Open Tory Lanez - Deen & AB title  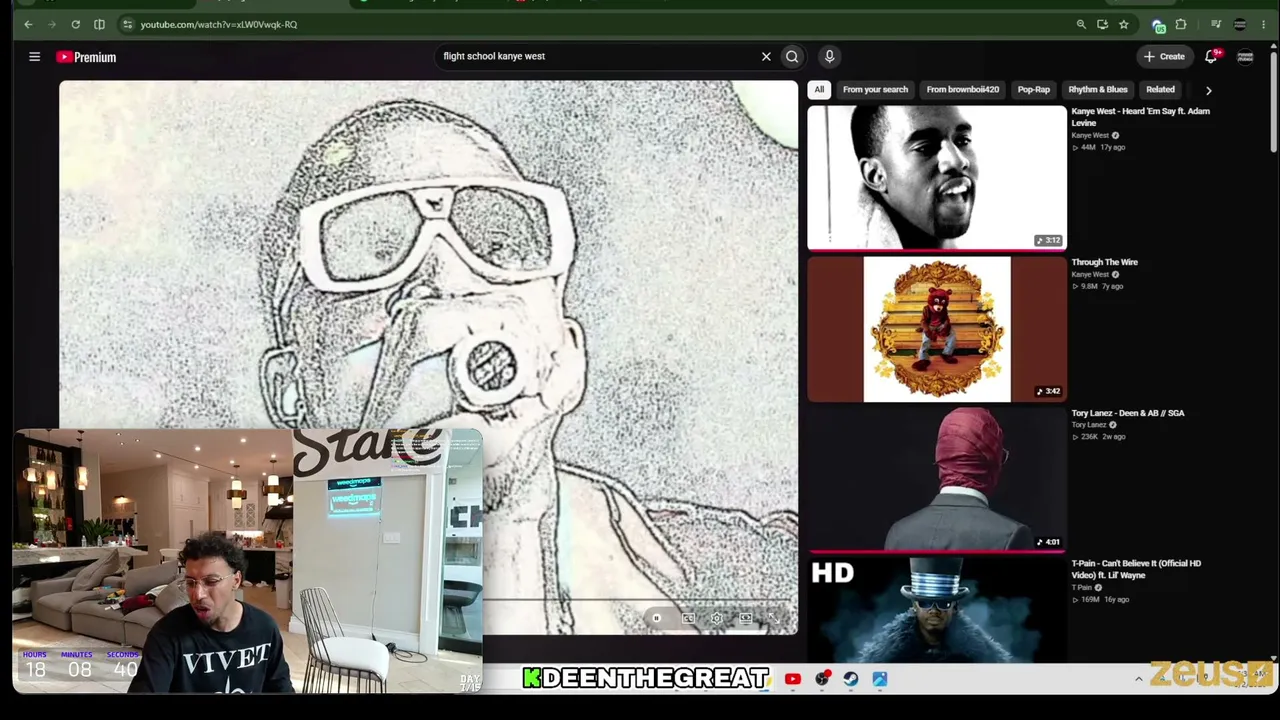click(x=1127, y=413)
